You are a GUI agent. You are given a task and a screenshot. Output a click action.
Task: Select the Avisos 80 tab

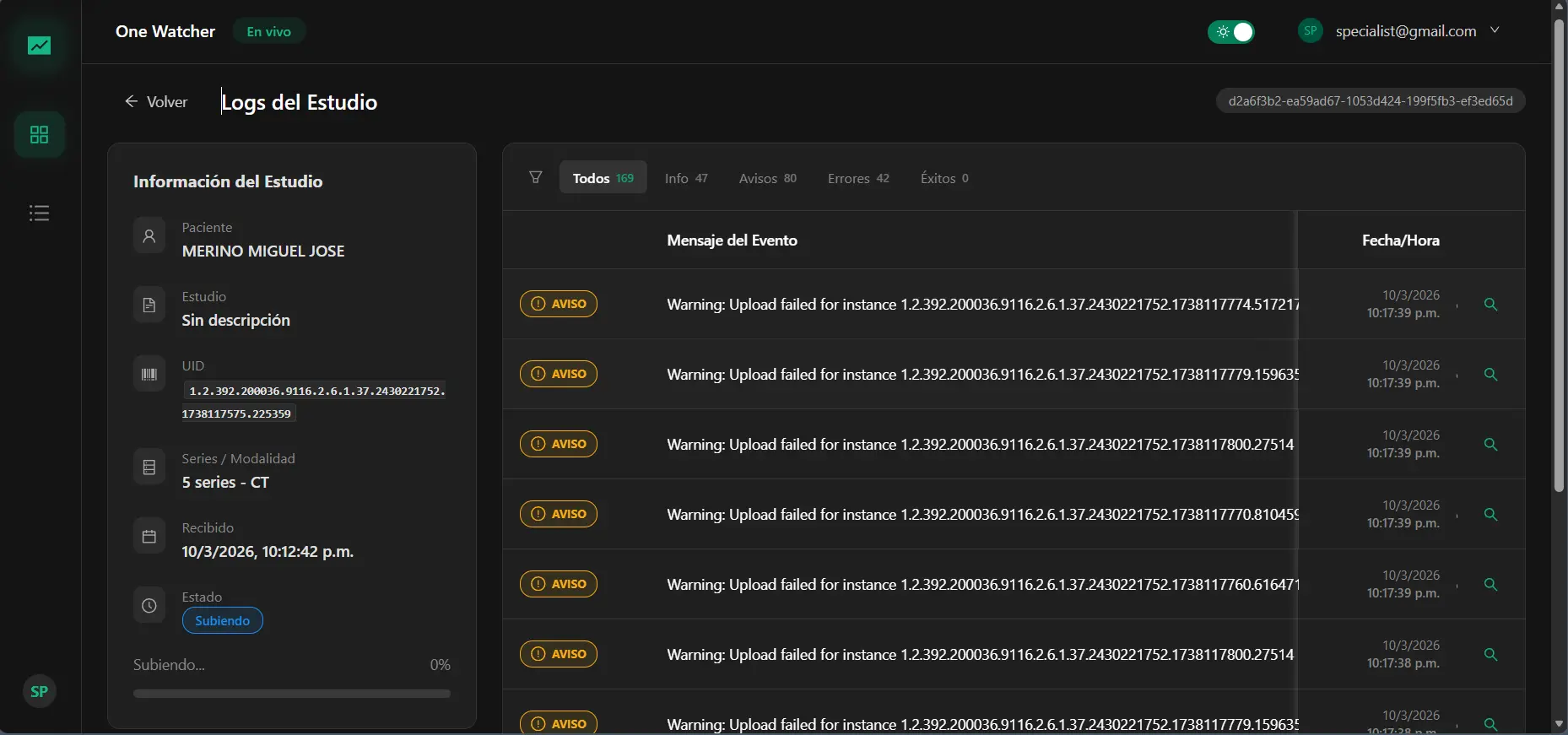[767, 178]
